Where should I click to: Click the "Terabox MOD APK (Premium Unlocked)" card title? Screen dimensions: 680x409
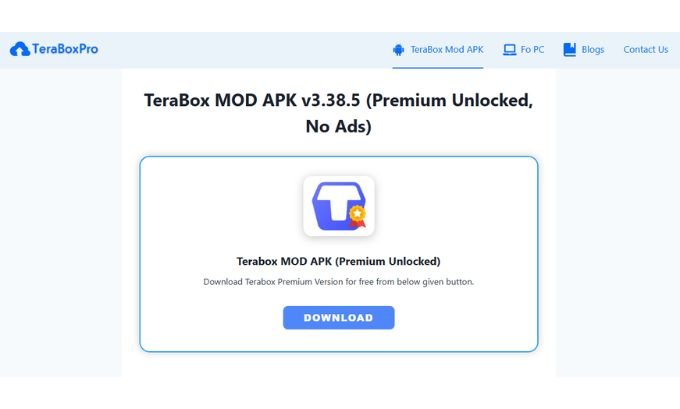pos(338,261)
